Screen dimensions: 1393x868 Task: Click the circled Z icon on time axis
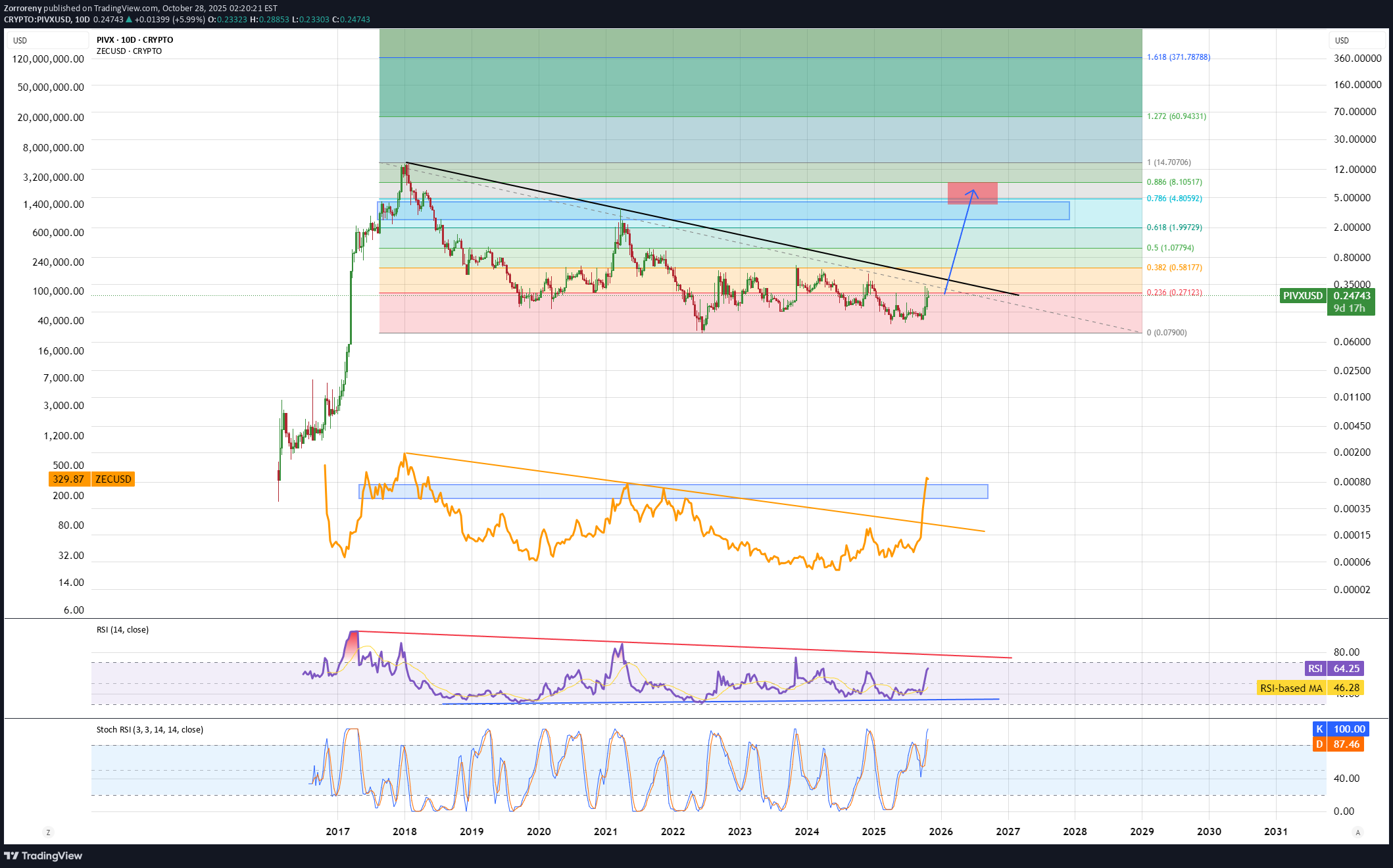(x=48, y=832)
